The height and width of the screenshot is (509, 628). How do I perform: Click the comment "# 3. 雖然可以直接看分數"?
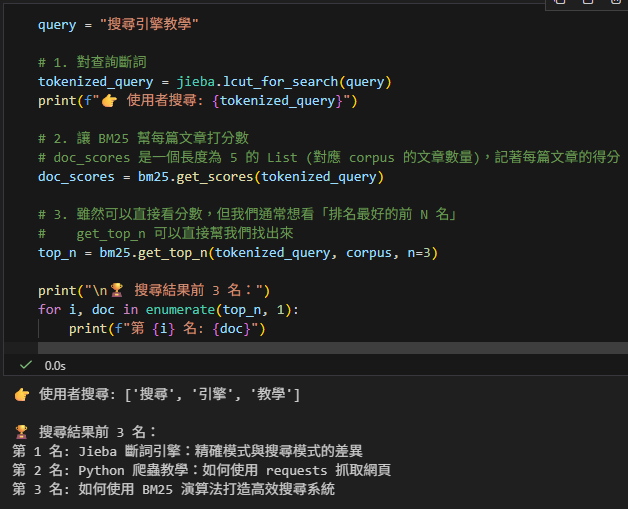pos(247,214)
